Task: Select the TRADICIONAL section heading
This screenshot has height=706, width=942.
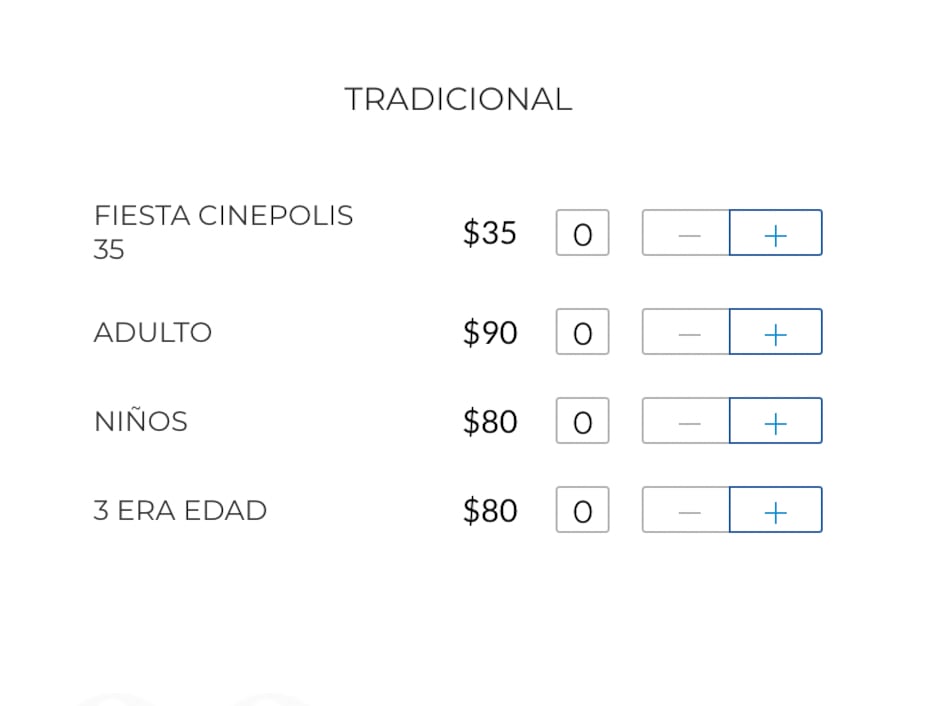Action: 459,98
